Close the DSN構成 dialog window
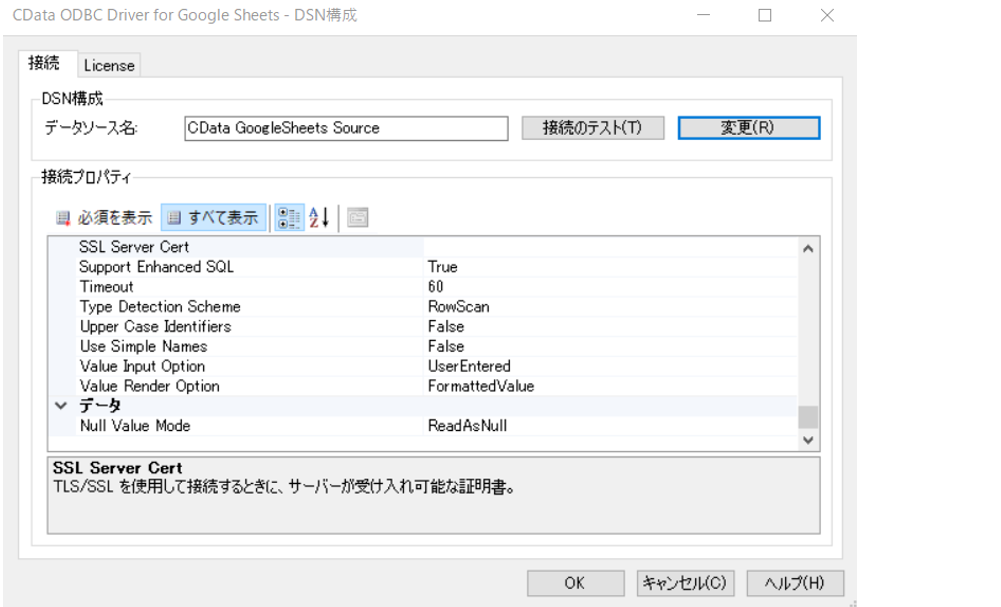The image size is (1001, 607). tap(827, 15)
